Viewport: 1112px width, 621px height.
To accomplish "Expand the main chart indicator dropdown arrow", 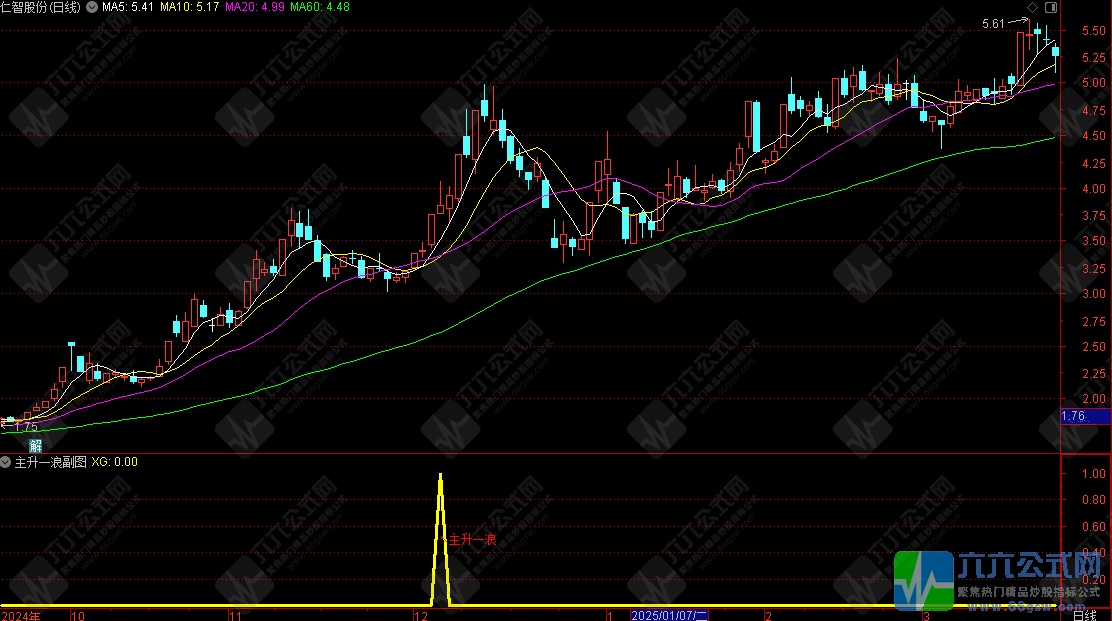I will click(x=93, y=7).
